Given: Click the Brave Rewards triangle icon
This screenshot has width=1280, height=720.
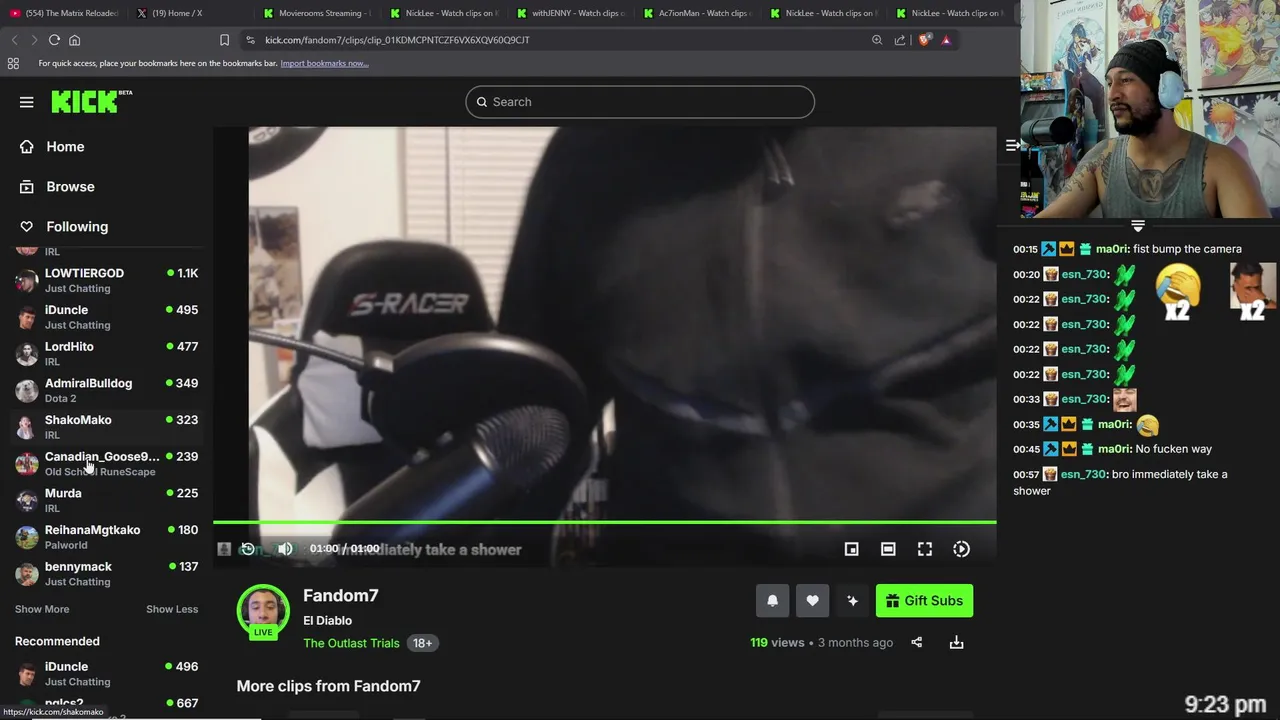Looking at the screenshot, I should click(x=946, y=40).
